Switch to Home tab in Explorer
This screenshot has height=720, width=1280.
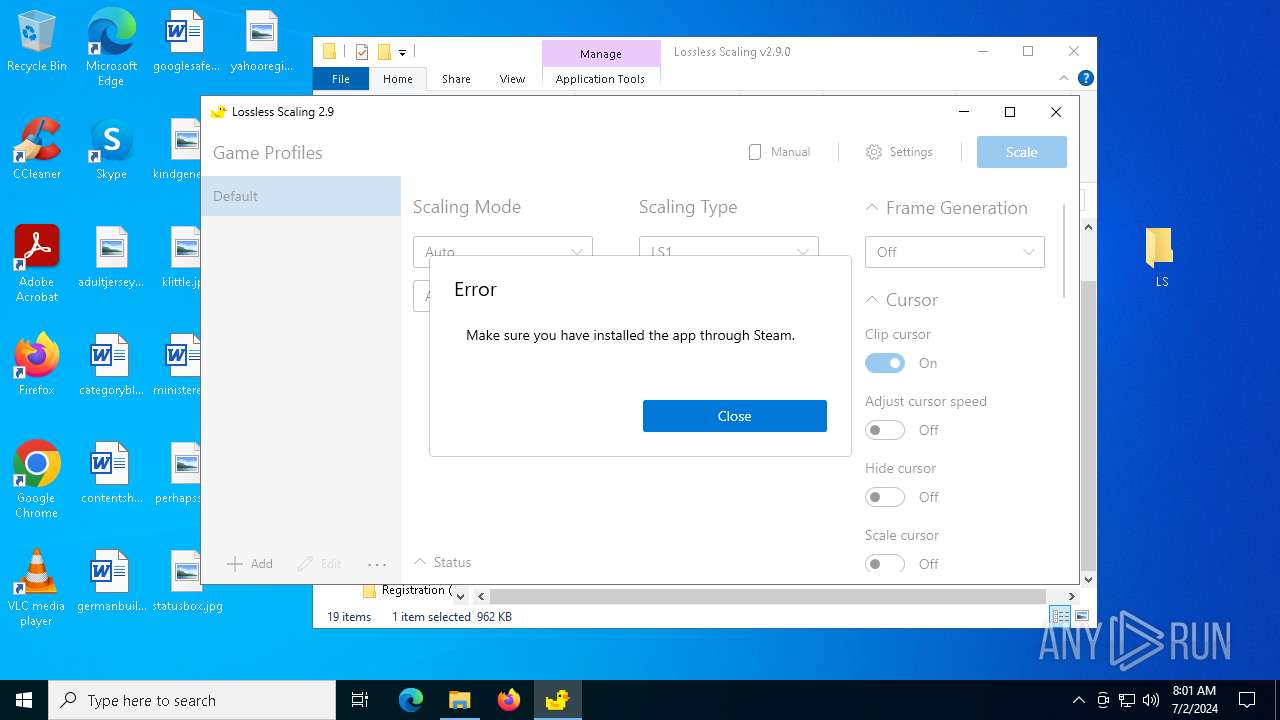(397, 79)
